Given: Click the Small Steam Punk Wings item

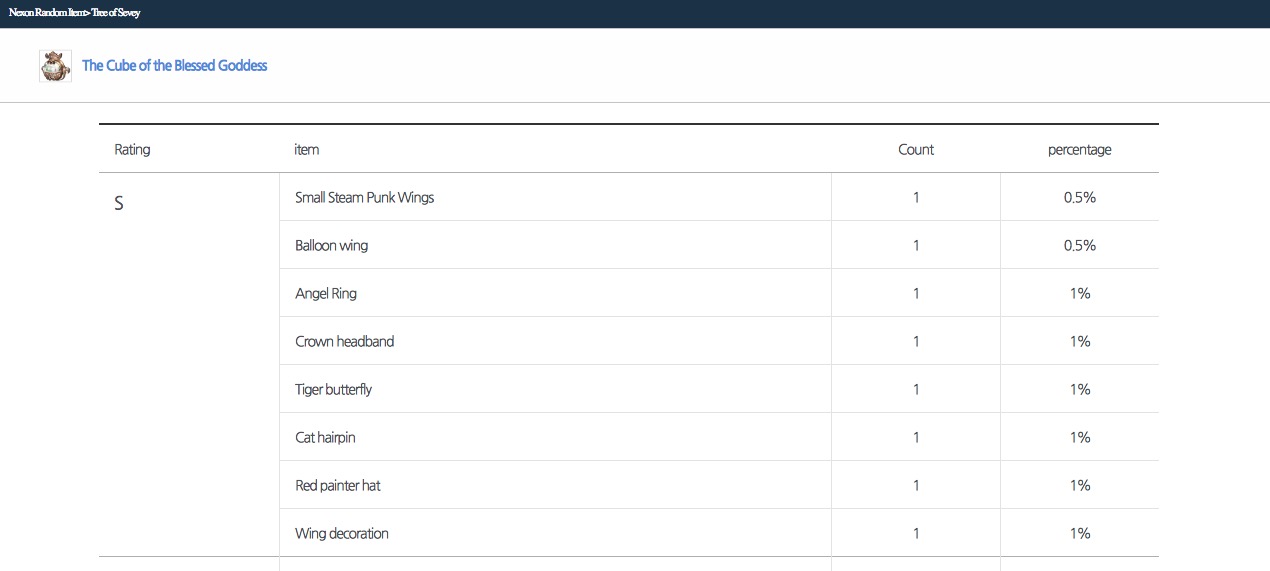Looking at the screenshot, I should [364, 198].
